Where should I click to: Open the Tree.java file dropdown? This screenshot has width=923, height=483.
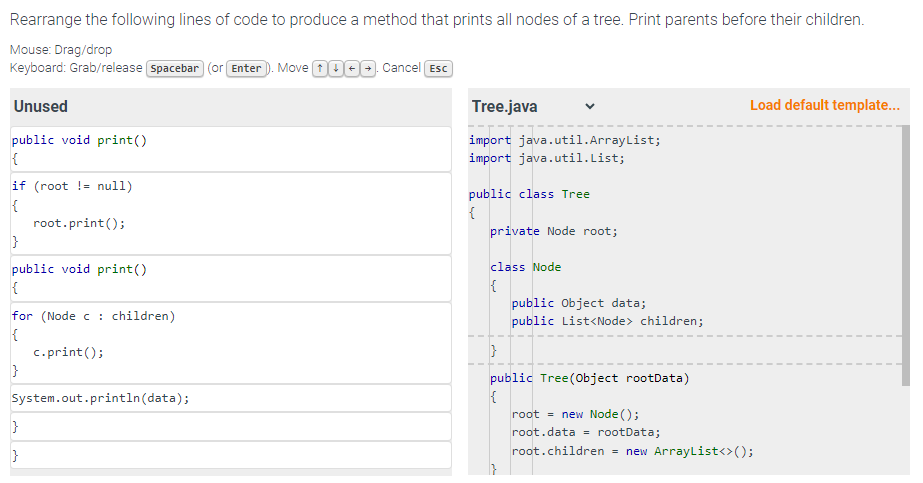533,106
